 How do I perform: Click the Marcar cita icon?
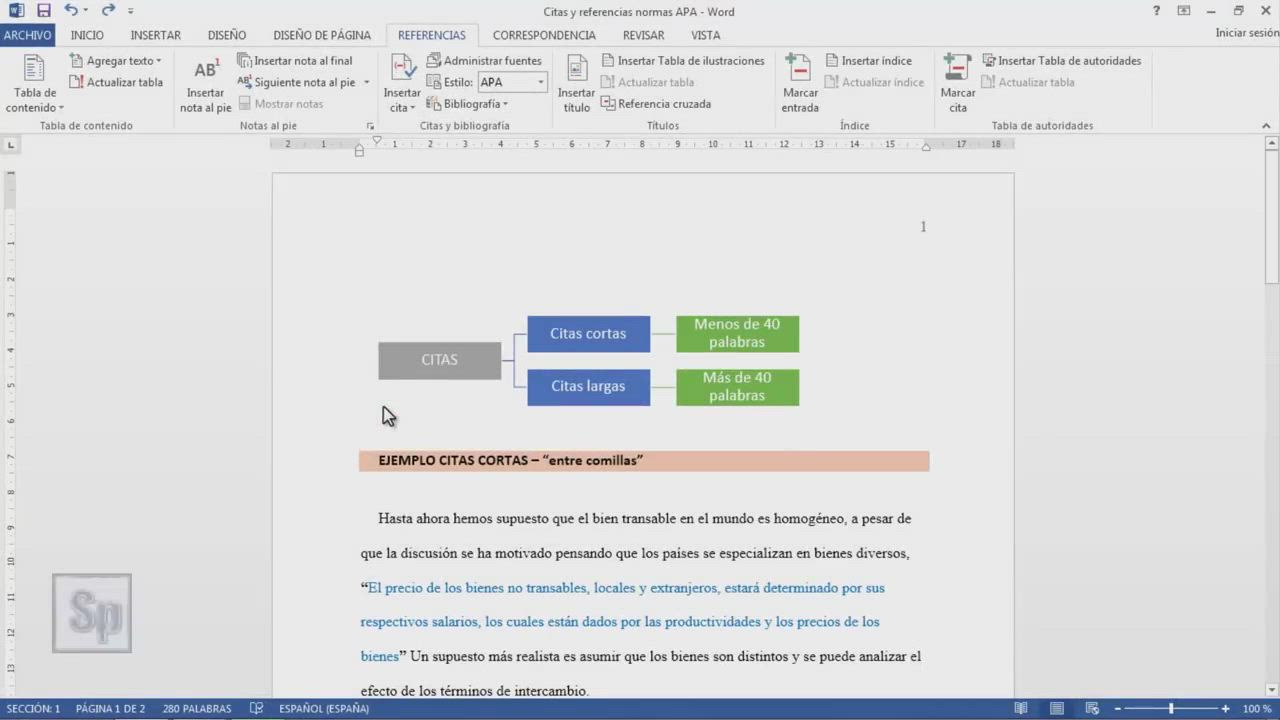point(957,70)
